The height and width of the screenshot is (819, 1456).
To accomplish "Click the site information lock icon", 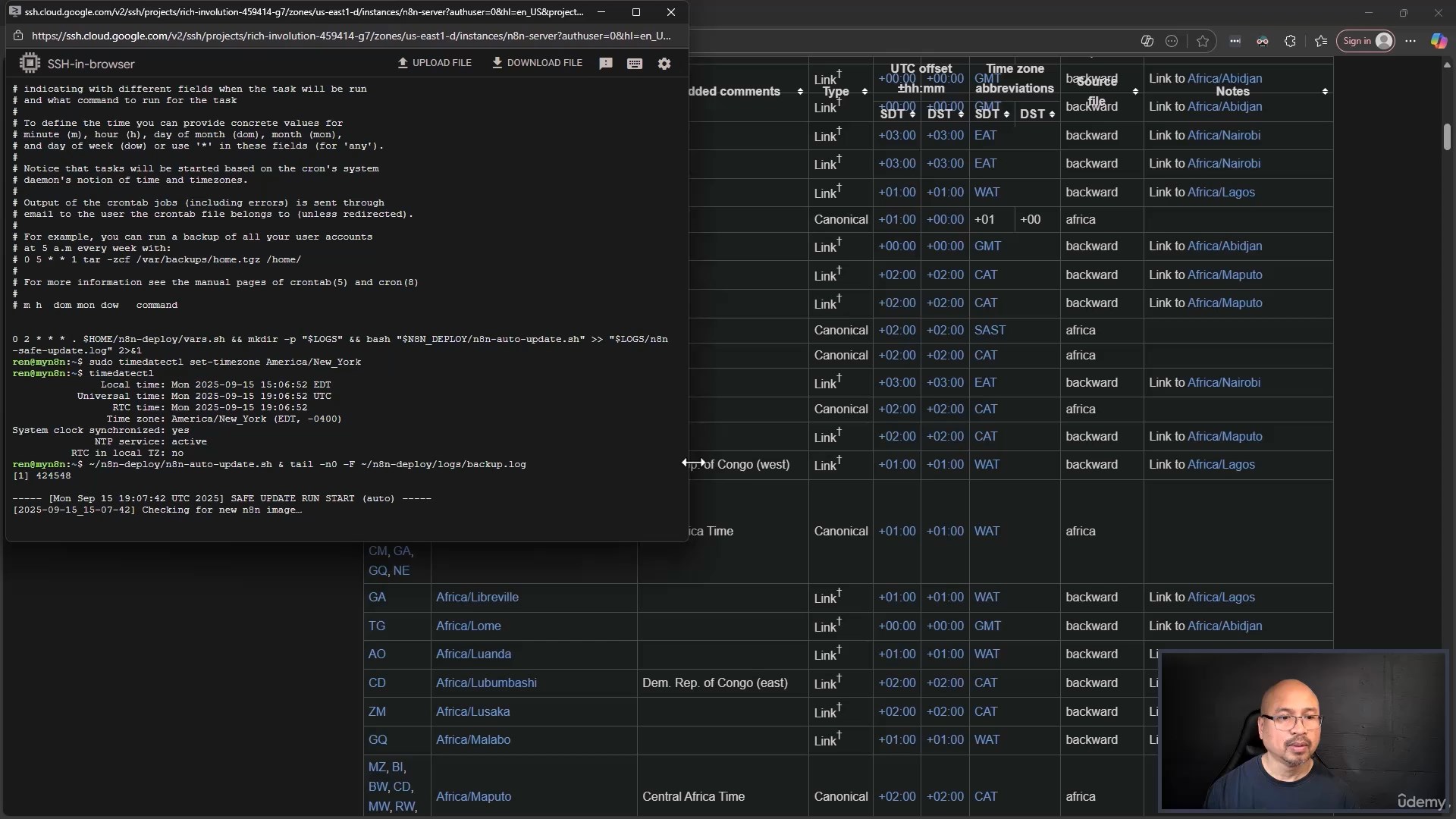I will [19, 36].
